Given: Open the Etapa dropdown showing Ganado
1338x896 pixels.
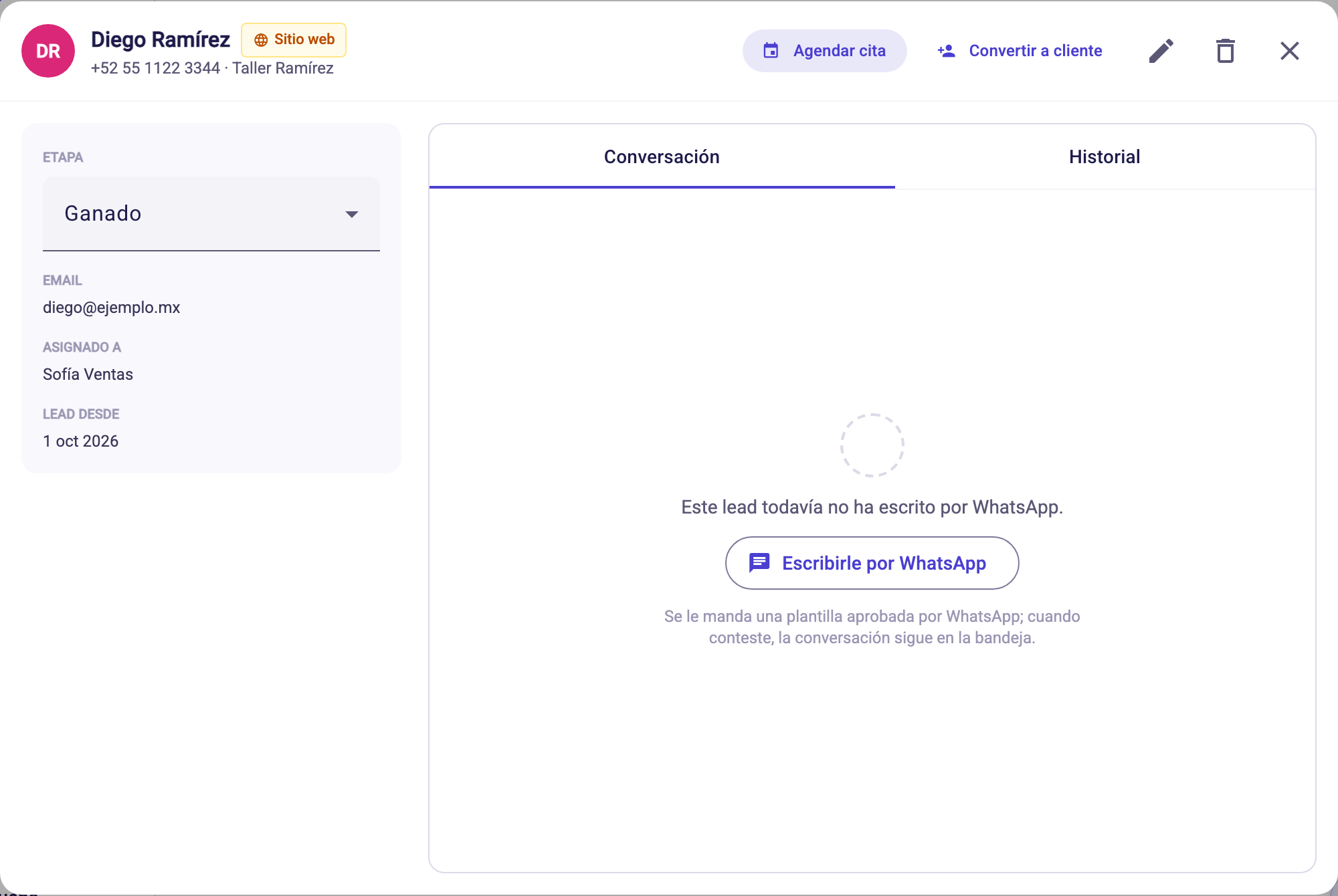Looking at the screenshot, I should pos(211,214).
